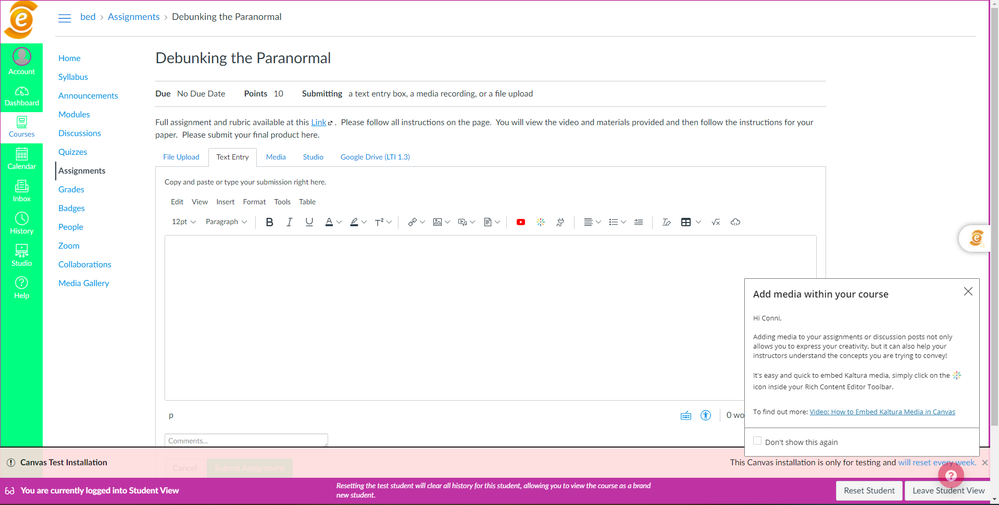Click the bulleted list icon
The width and height of the screenshot is (999, 505).
pos(613,222)
